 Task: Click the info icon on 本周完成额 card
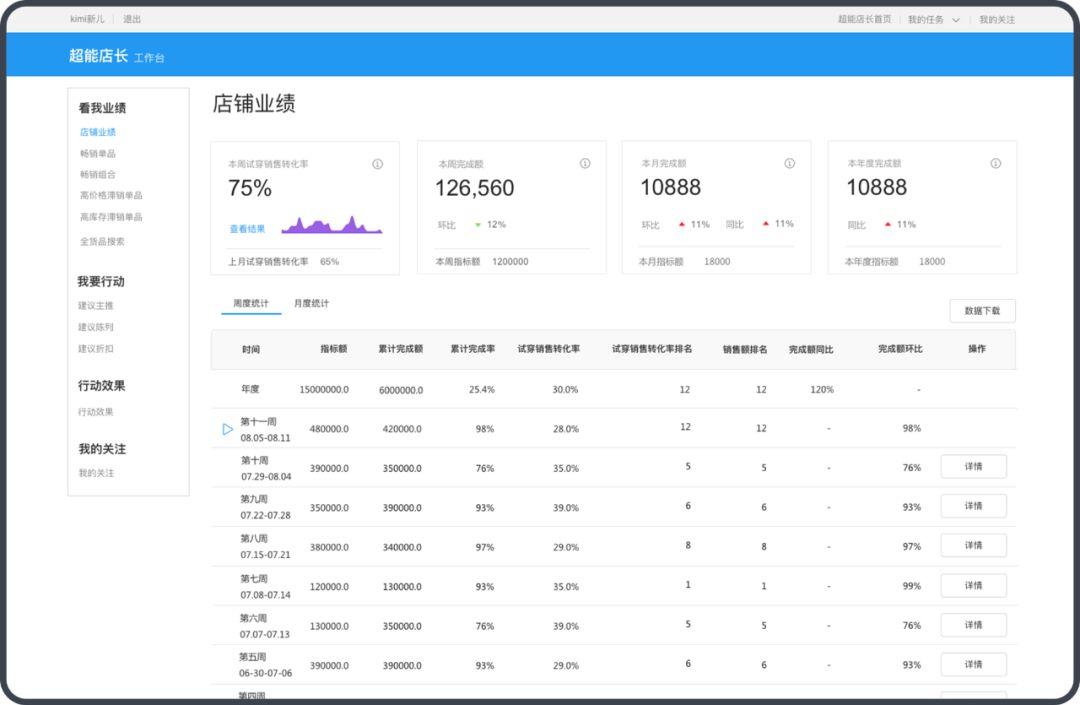pyautogui.click(x=585, y=164)
